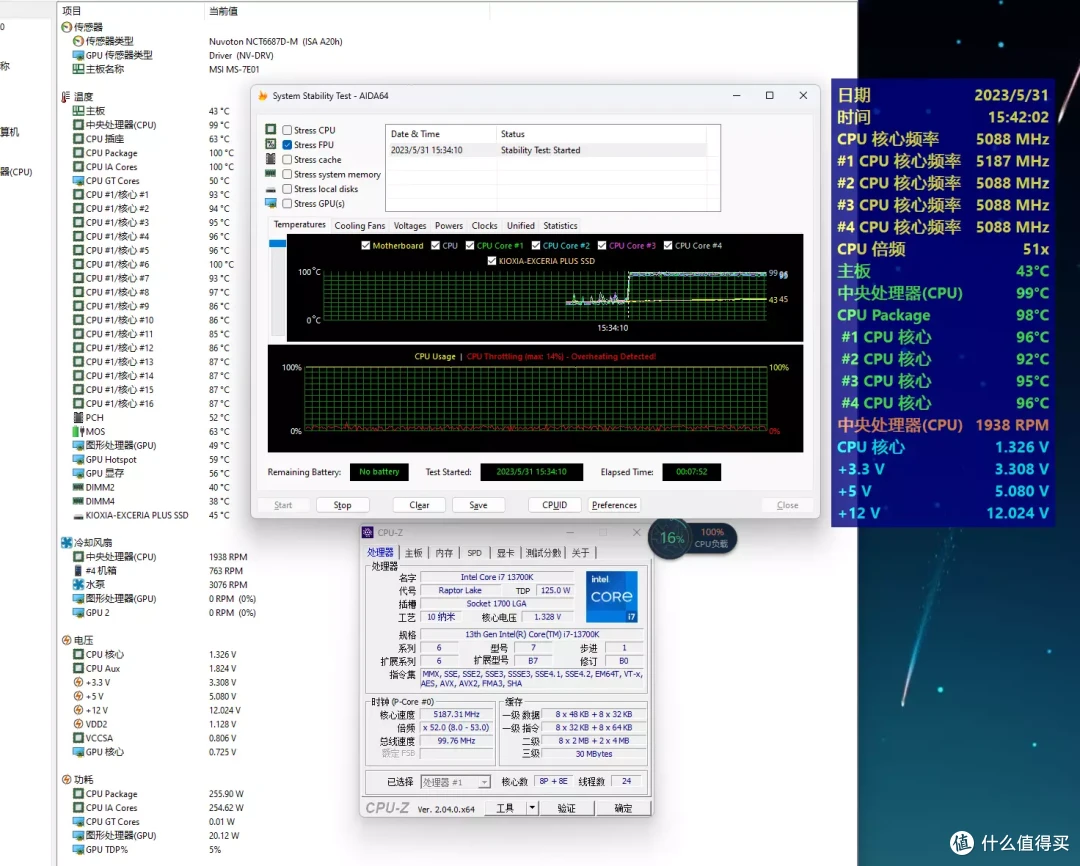Screen dimensions: 1080x866
Task: Click the Stop button in AIDA64
Action: pyautogui.click(x=342, y=505)
